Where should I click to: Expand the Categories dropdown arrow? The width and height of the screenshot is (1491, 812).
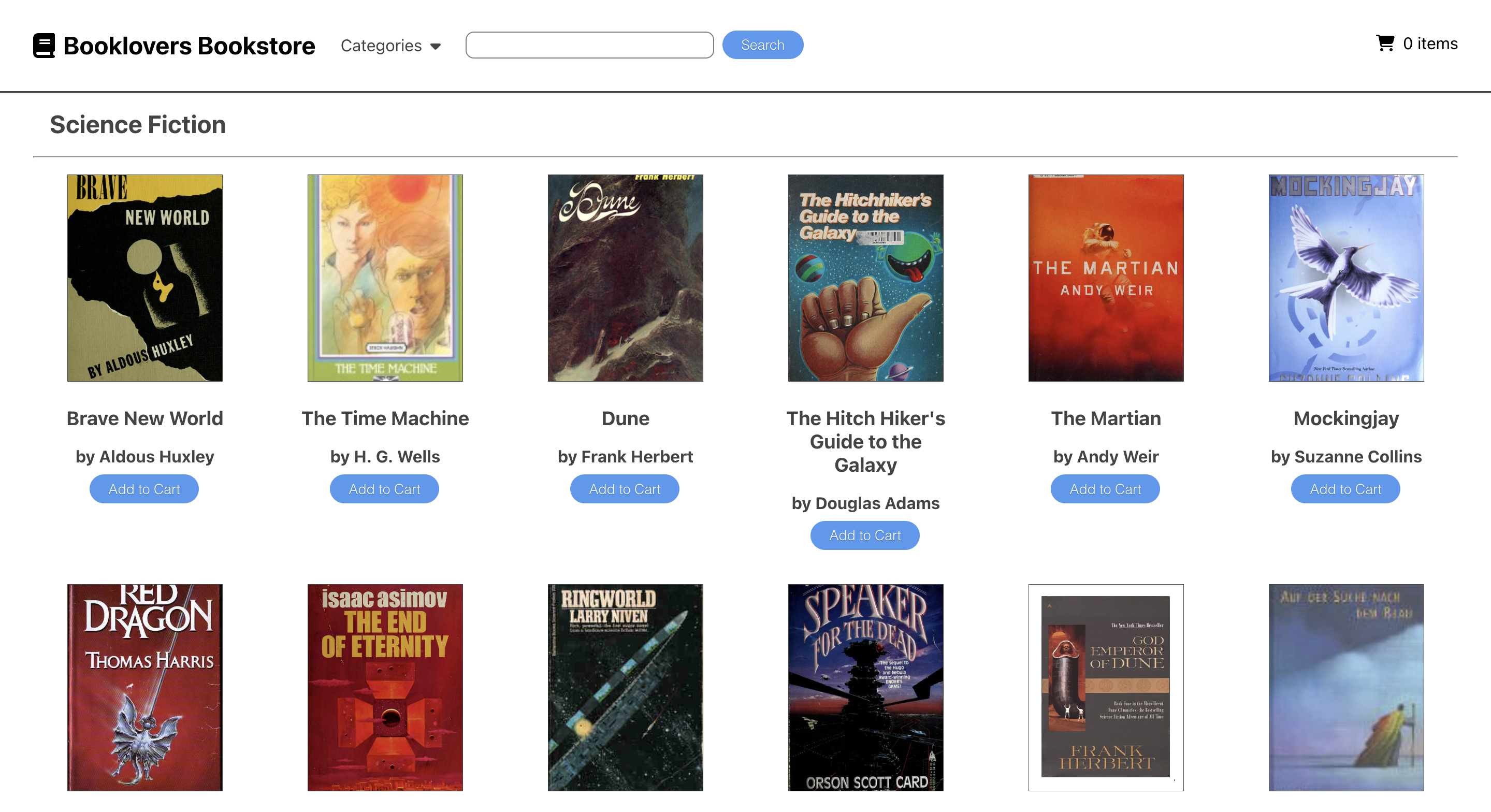pos(436,46)
